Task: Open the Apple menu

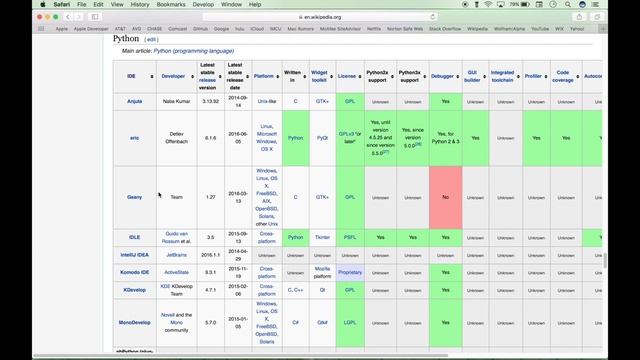Action: pyautogui.click(x=42, y=4)
